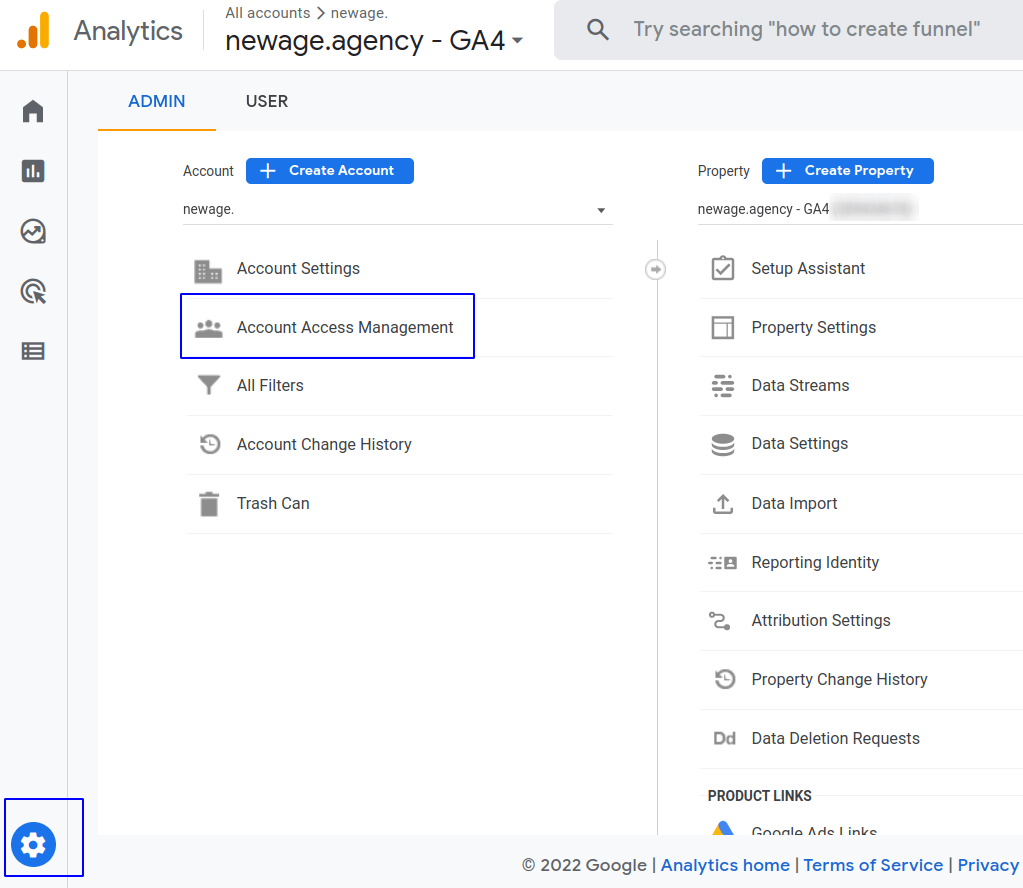Open Data Streams for the property
Screen dimensions: 1023x888
point(800,385)
